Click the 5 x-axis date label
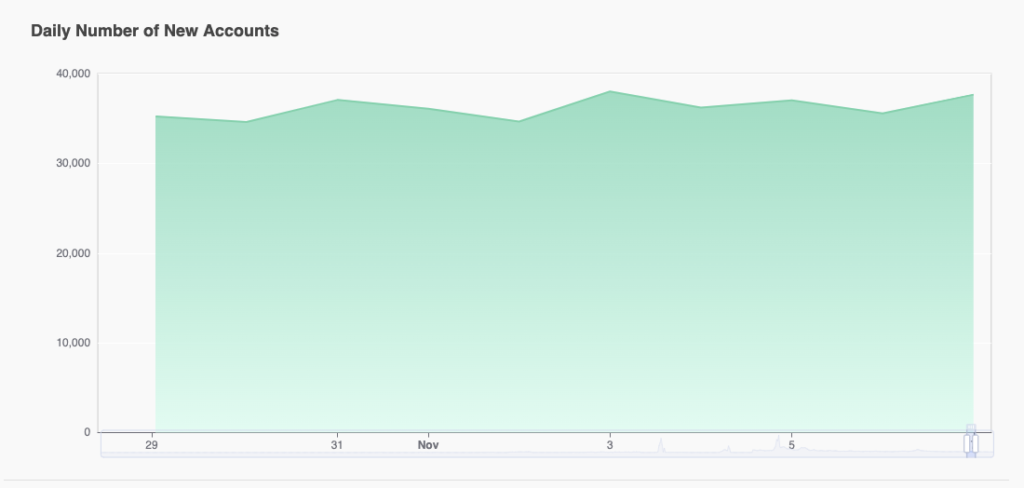The image size is (1024, 488). [x=792, y=445]
